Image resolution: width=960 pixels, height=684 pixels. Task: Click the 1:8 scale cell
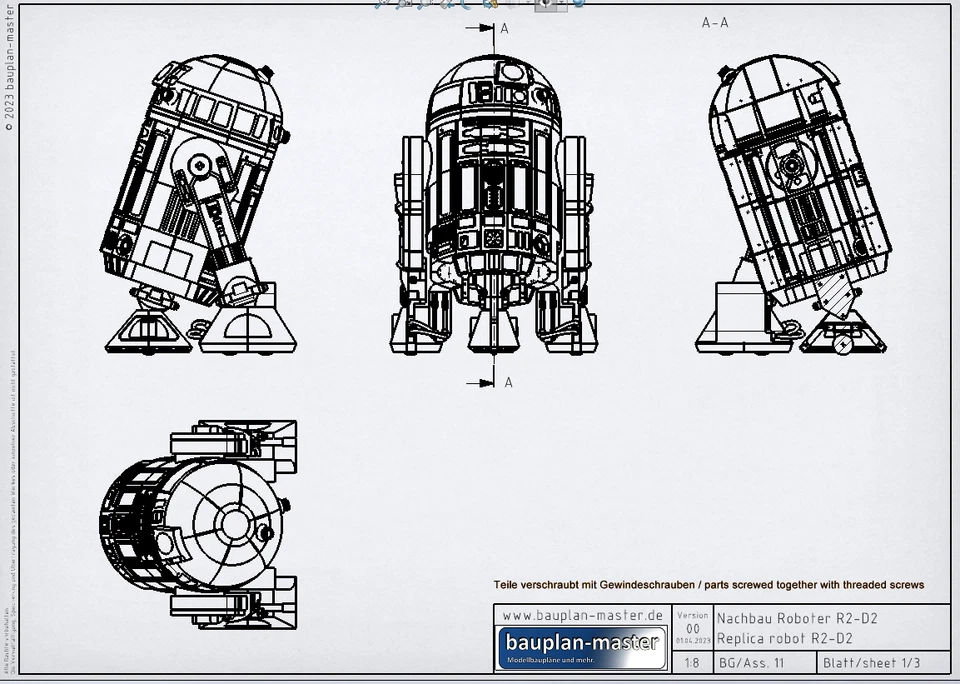pyautogui.click(x=692, y=662)
